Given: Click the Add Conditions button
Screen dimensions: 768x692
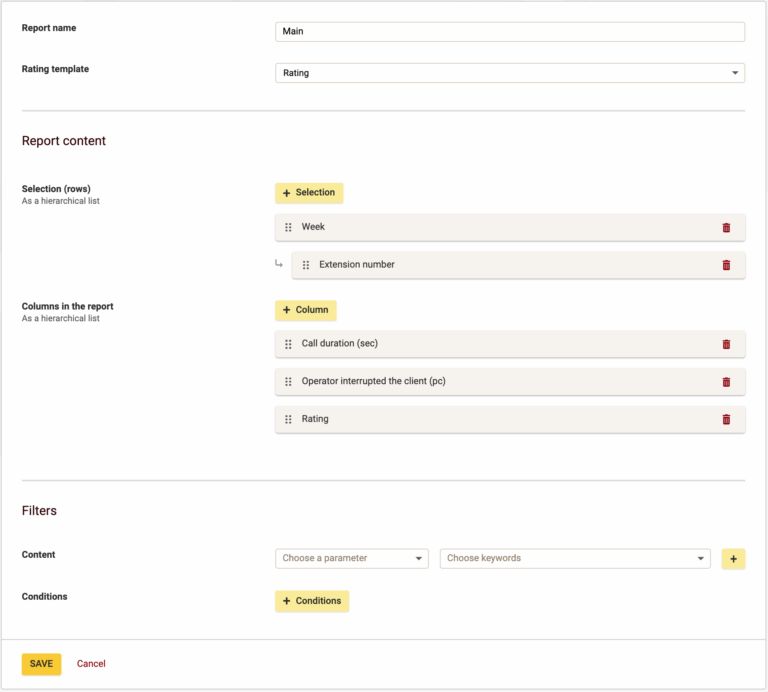Looking at the screenshot, I should (312, 601).
